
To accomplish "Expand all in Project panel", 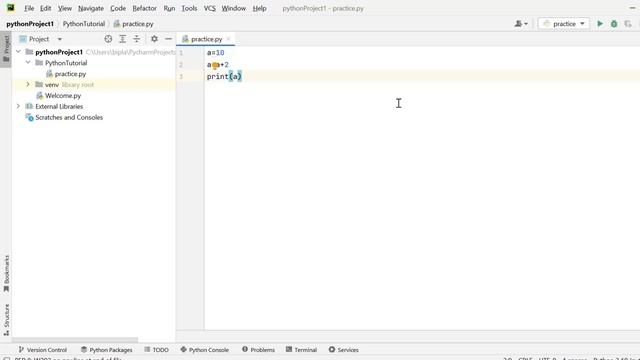I will click(x=122, y=39).
